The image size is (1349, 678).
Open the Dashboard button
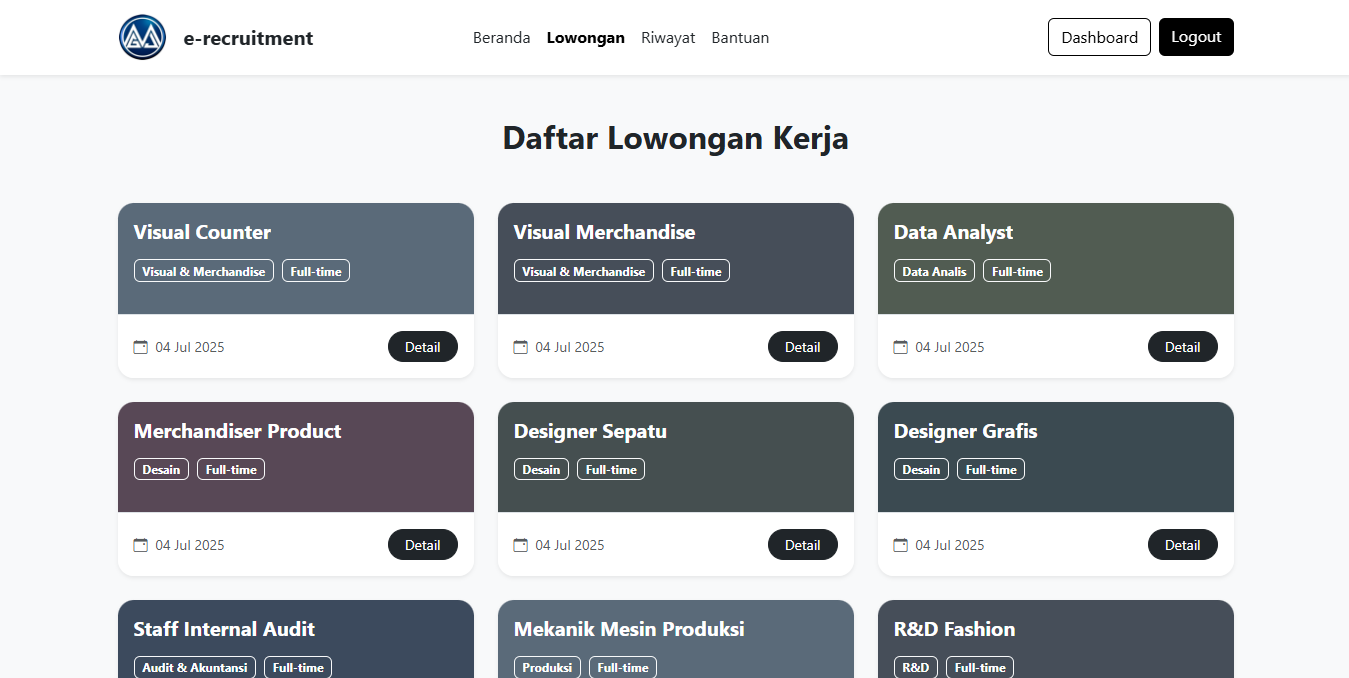click(1099, 37)
